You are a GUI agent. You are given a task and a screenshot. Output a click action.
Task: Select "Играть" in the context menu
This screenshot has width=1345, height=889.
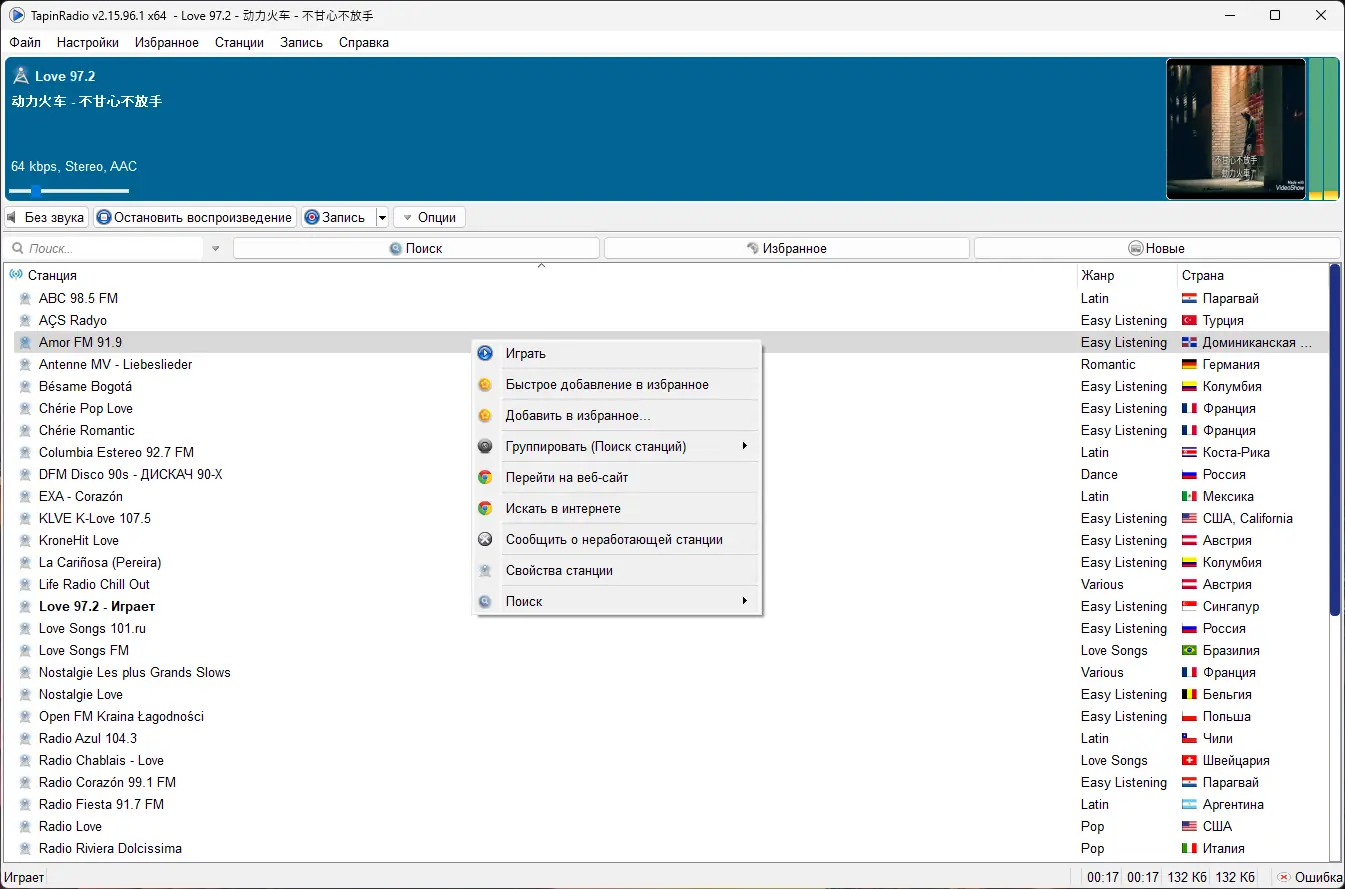click(x=527, y=352)
